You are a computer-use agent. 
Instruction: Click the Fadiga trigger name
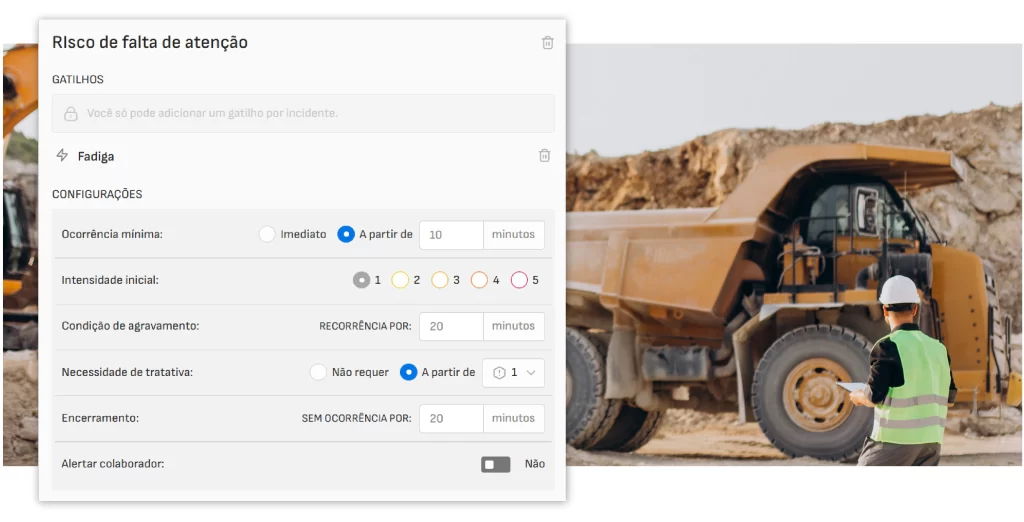(96, 157)
